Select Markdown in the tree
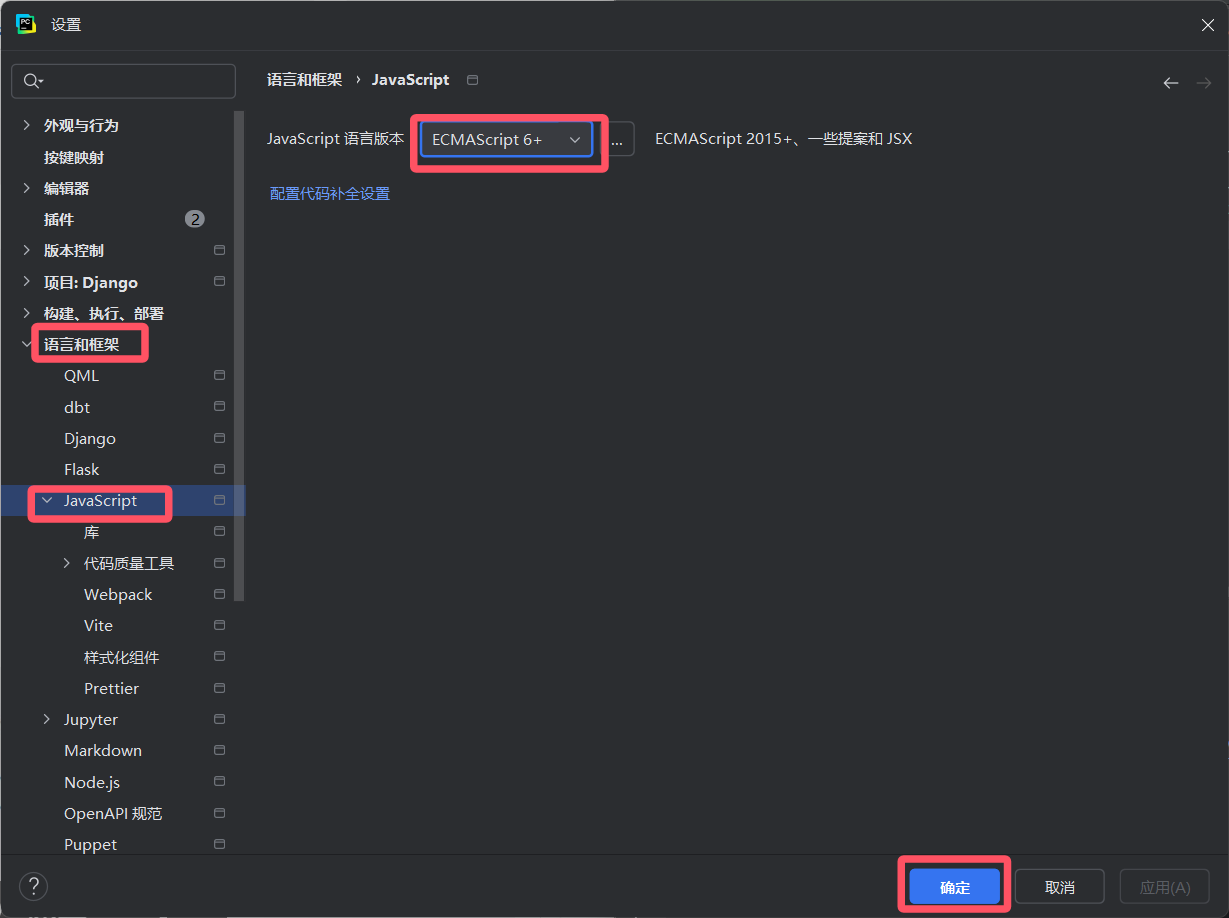 click(103, 750)
